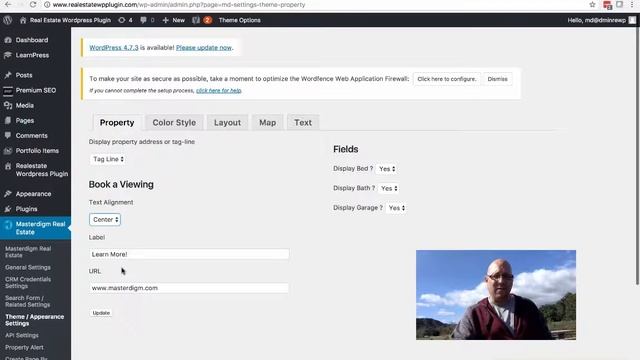Dismiss the Wordfence firewall notice
The height and width of the screenshot is (360, 640).
(x=497, y=79)
